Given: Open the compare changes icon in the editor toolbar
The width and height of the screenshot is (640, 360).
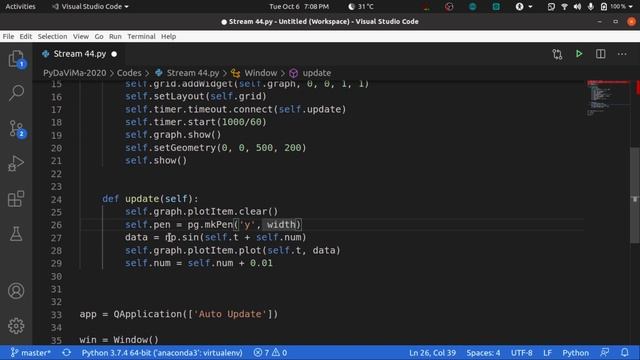Looking at the screenshot, I should pyautogui.click(x=557, y=54).
